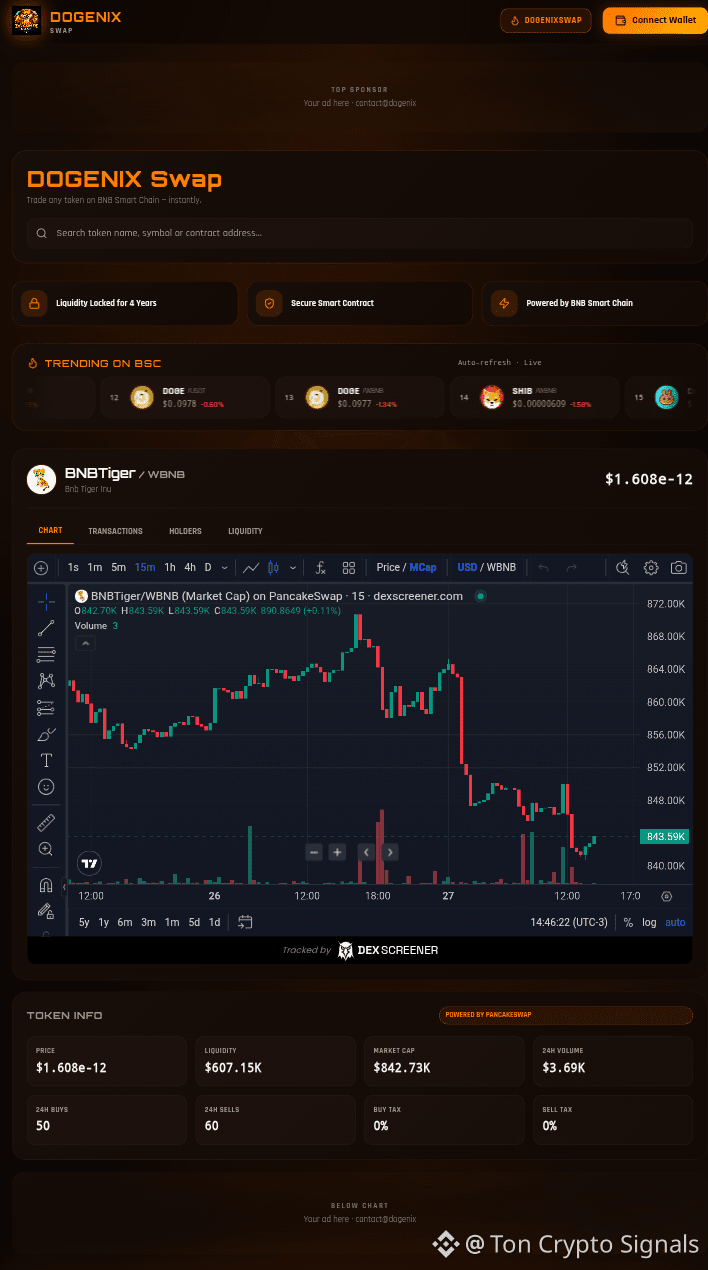Click the TradingView logo on chart

[x=90, y=862]
